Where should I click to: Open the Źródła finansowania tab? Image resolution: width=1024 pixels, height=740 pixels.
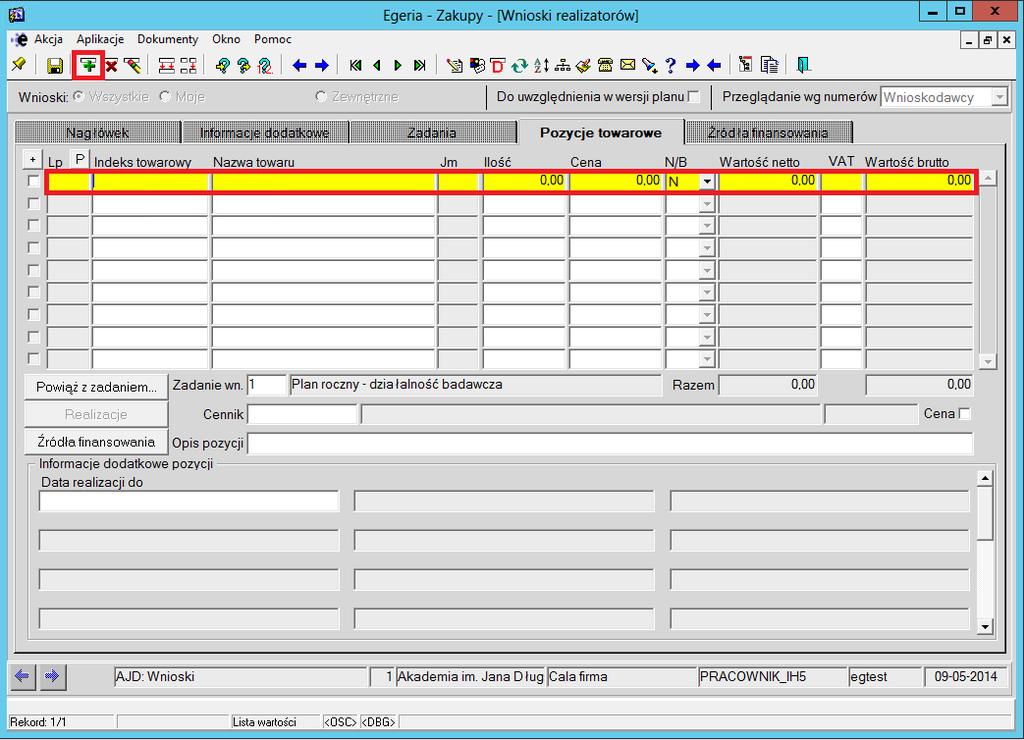768,133
